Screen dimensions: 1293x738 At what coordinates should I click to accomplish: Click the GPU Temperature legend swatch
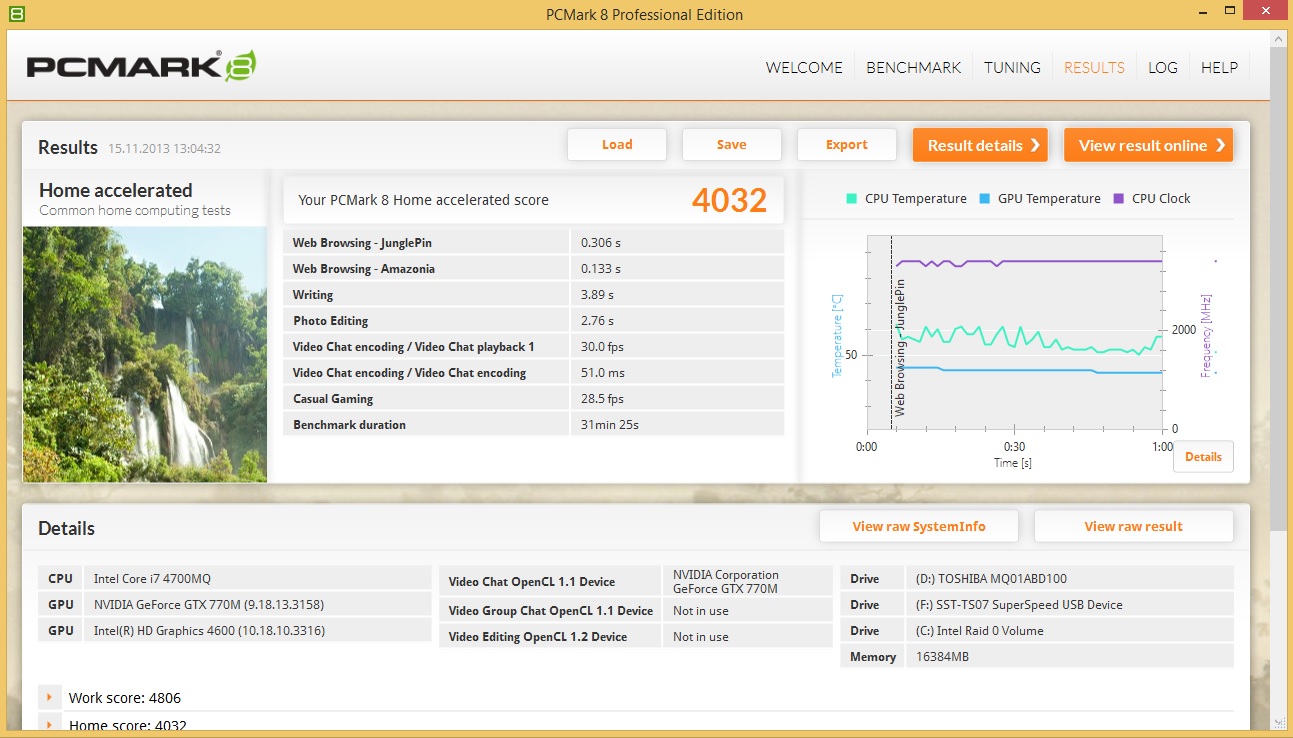coord(984,198)
